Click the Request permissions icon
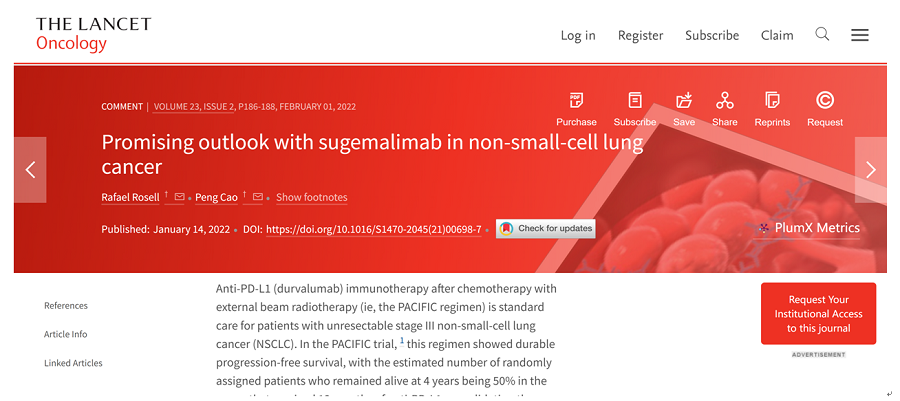The height and width of the screenshot is (401, 900). point(825,100)
